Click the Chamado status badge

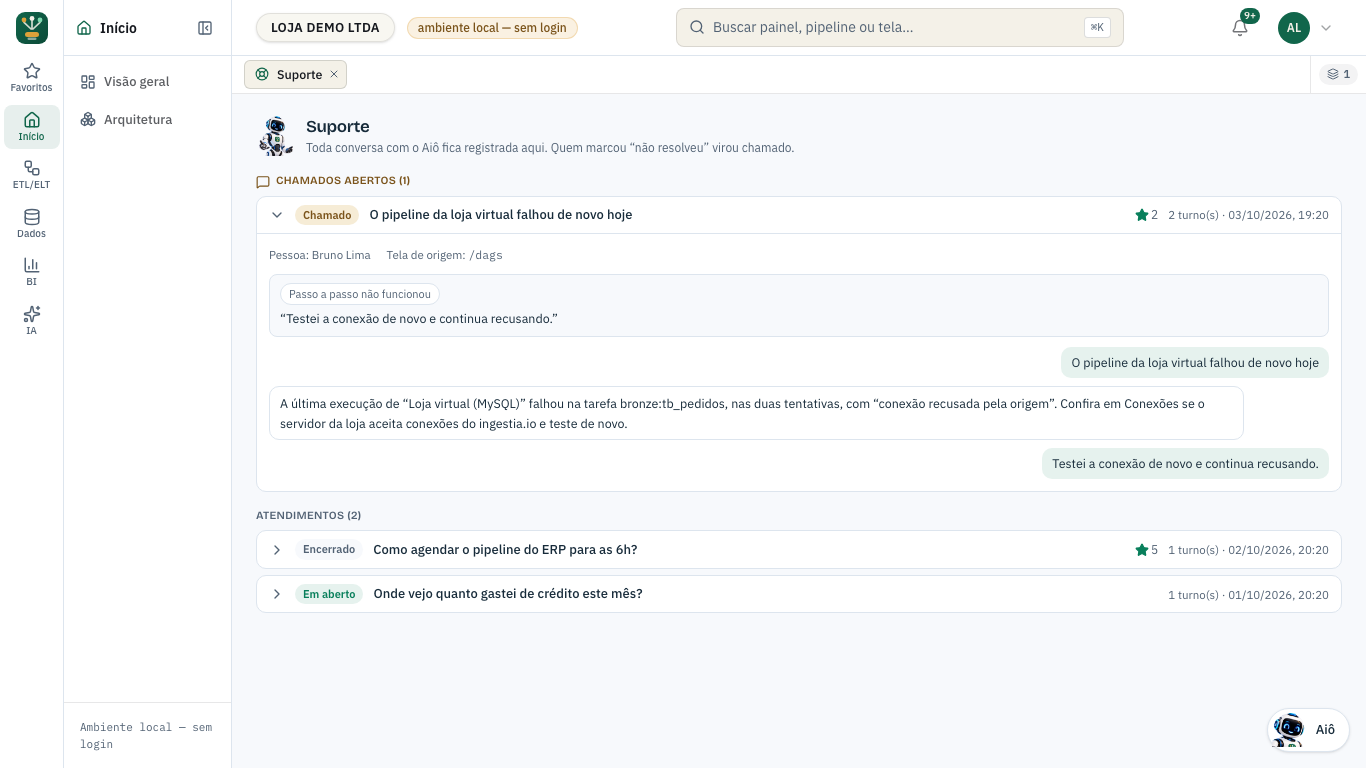(327, 215)
